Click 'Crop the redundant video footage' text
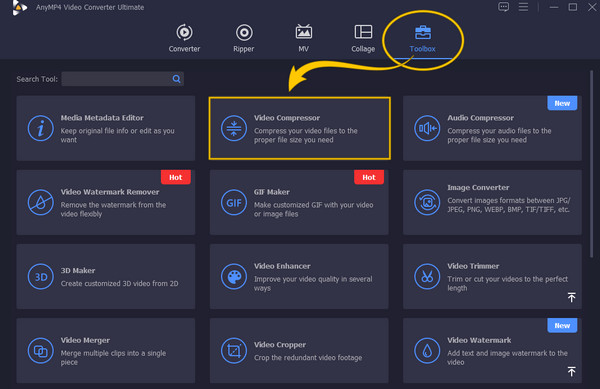Image resolution: width=600 pixels, height=389 pixels. tap(308, 358)
